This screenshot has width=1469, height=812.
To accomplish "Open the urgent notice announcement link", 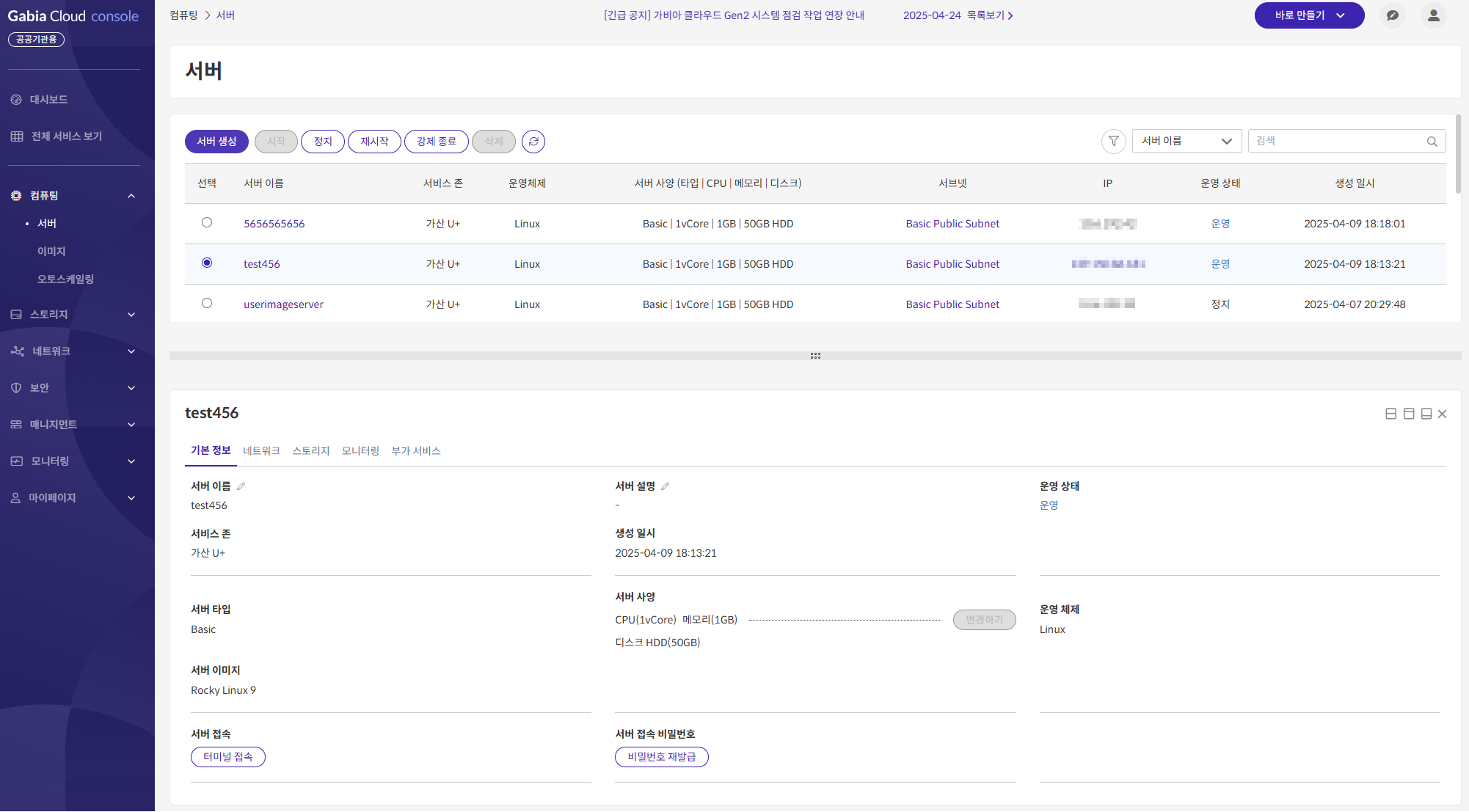I will pos(734,15).
